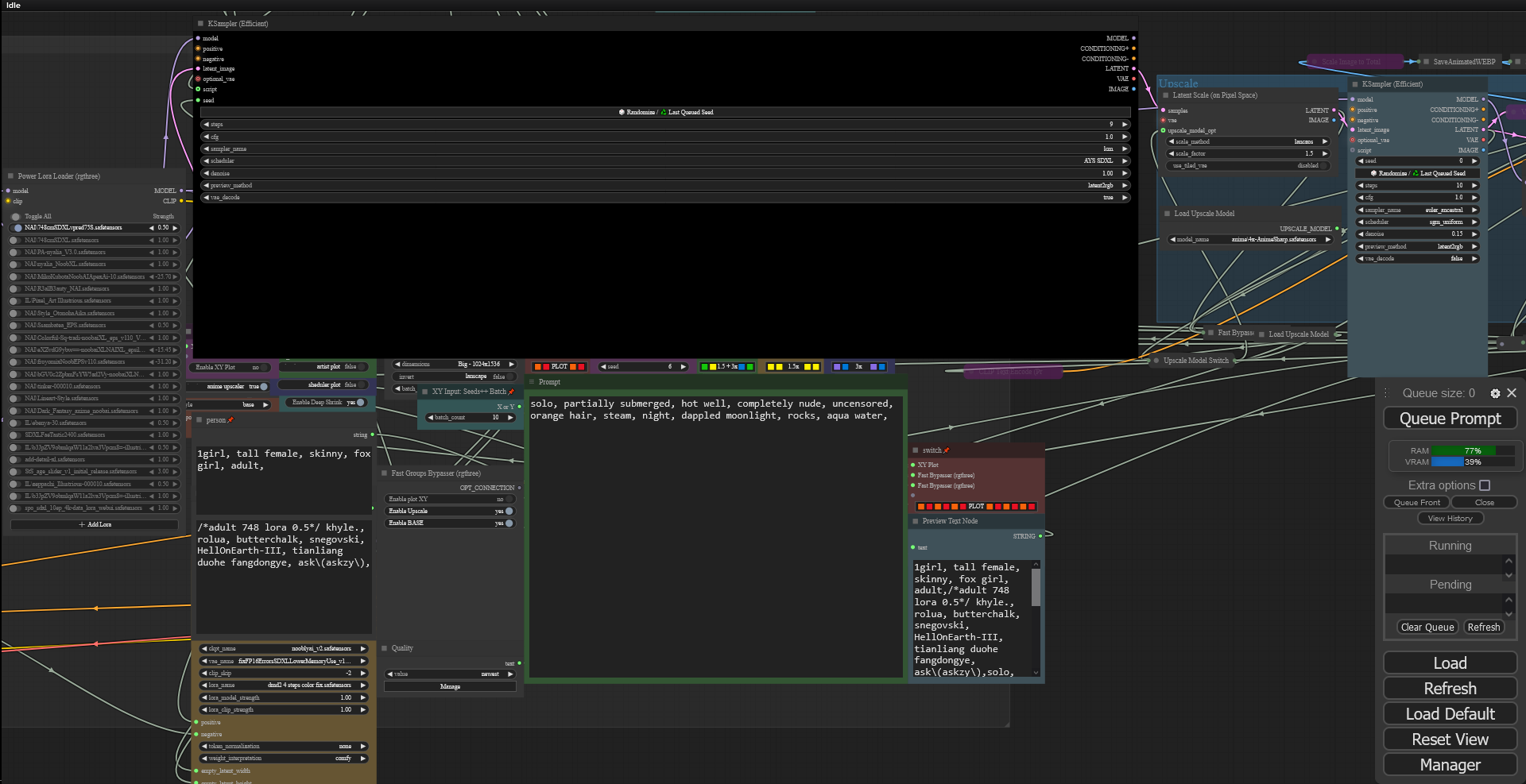Click the yellow 1.5x group swatch
1526x784 pixels.
(x=792, y=367)
